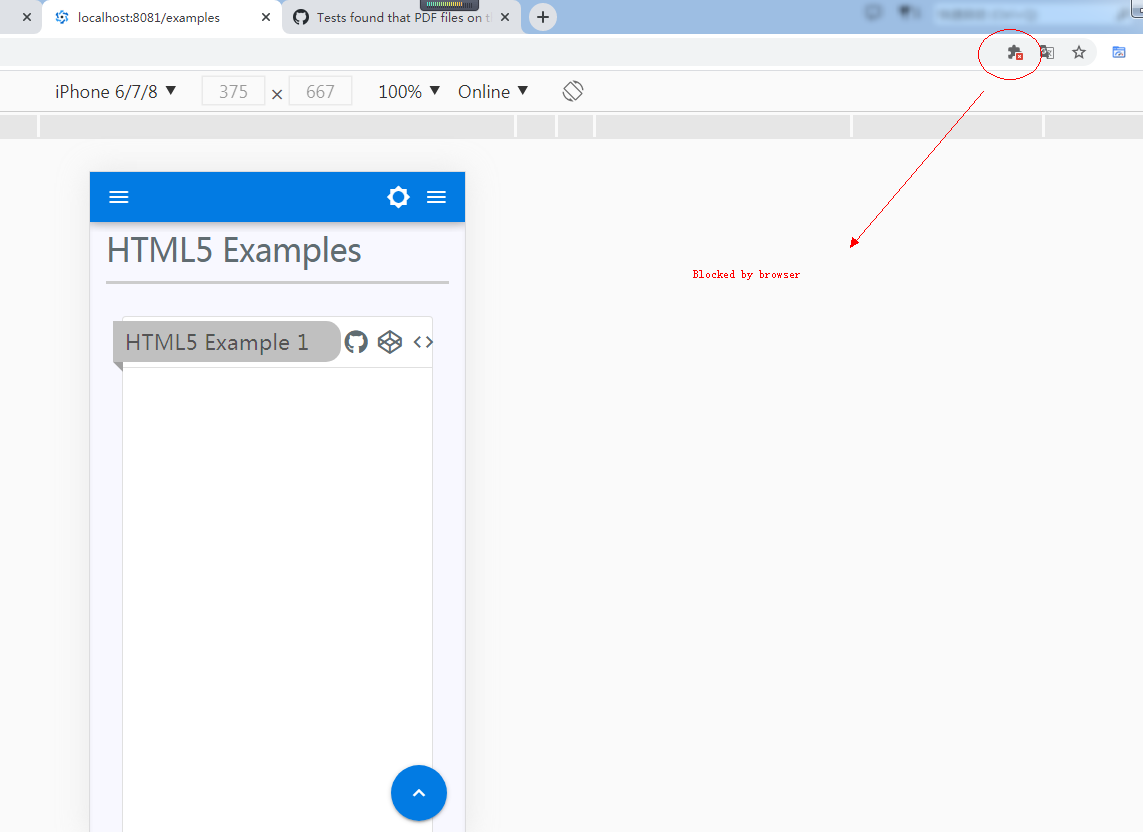Screen dimensions: 1143x832
Task: Open the GitHub repo for HTML5 Example 1
Action: click(356, 341)
